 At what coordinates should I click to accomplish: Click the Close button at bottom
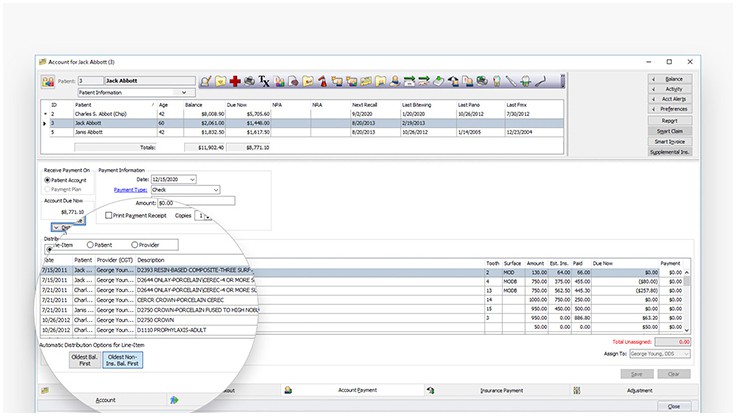point(674,406)
